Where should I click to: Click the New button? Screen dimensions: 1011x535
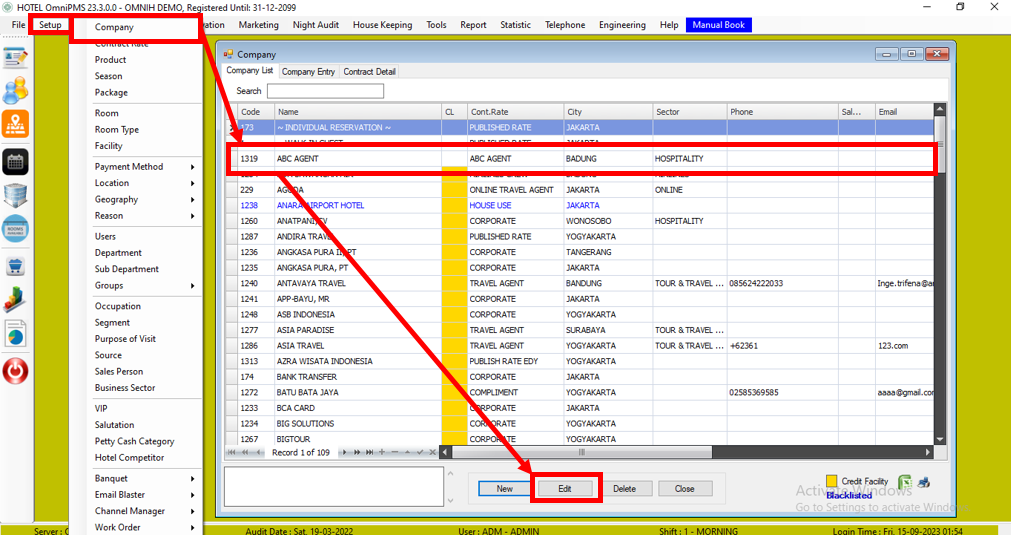point(504,489)
